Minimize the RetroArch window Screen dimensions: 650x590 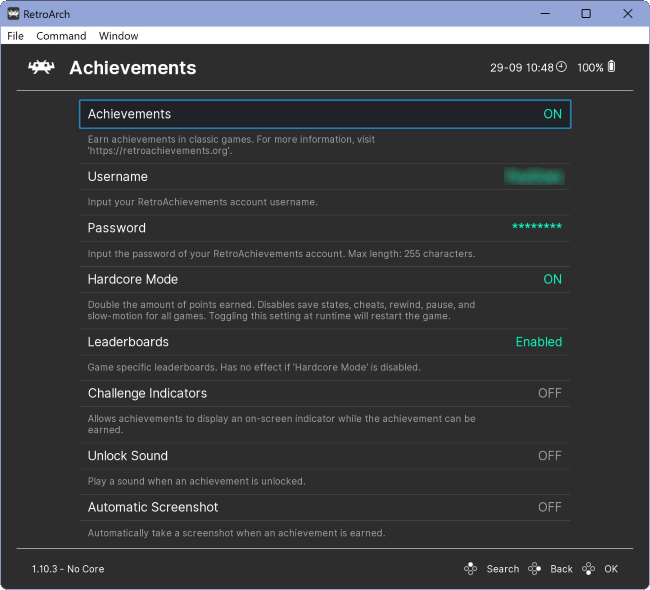(x=545, y=14)
